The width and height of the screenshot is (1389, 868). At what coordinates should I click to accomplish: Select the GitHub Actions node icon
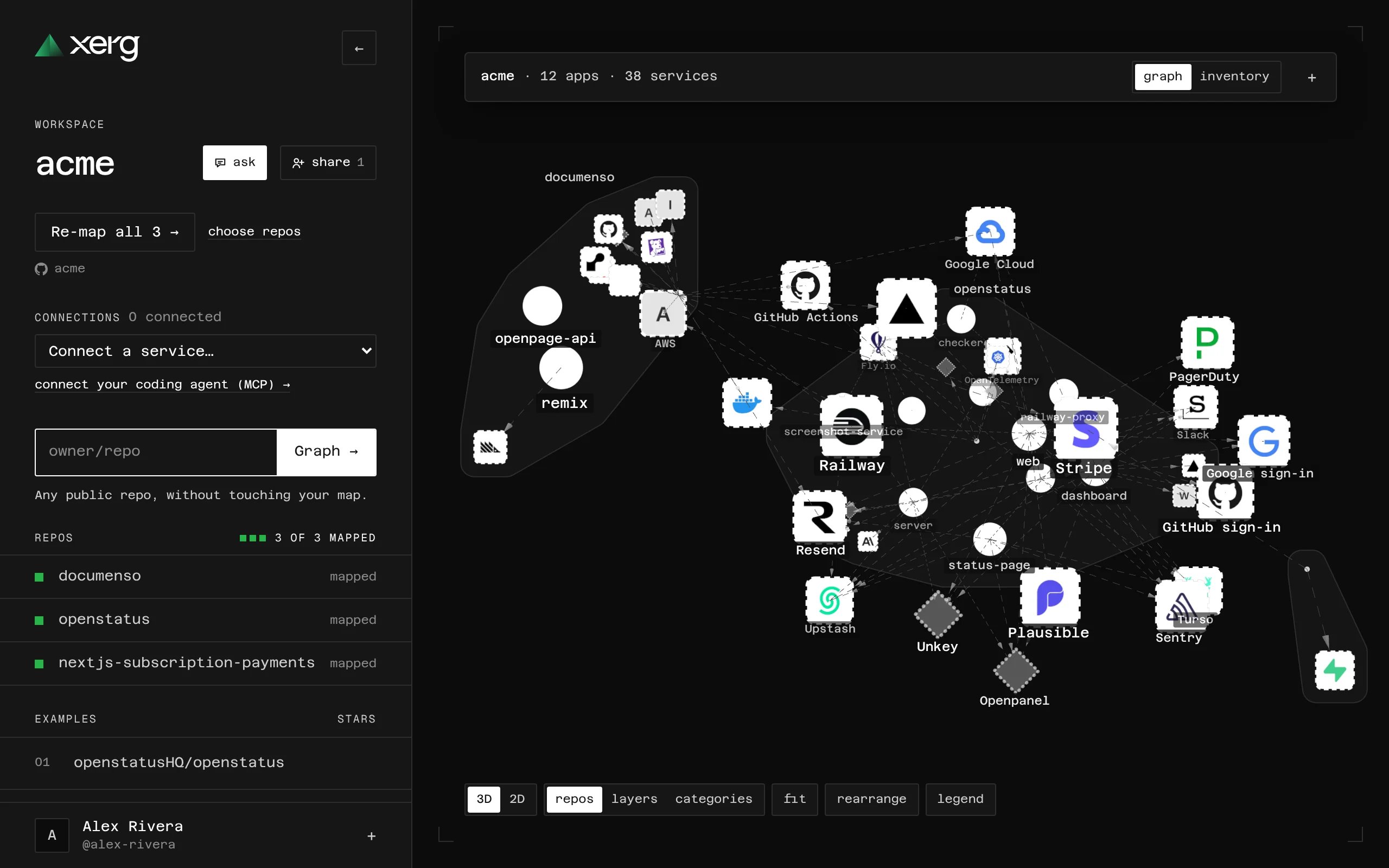pyautogui.click(x=805, y=285)
